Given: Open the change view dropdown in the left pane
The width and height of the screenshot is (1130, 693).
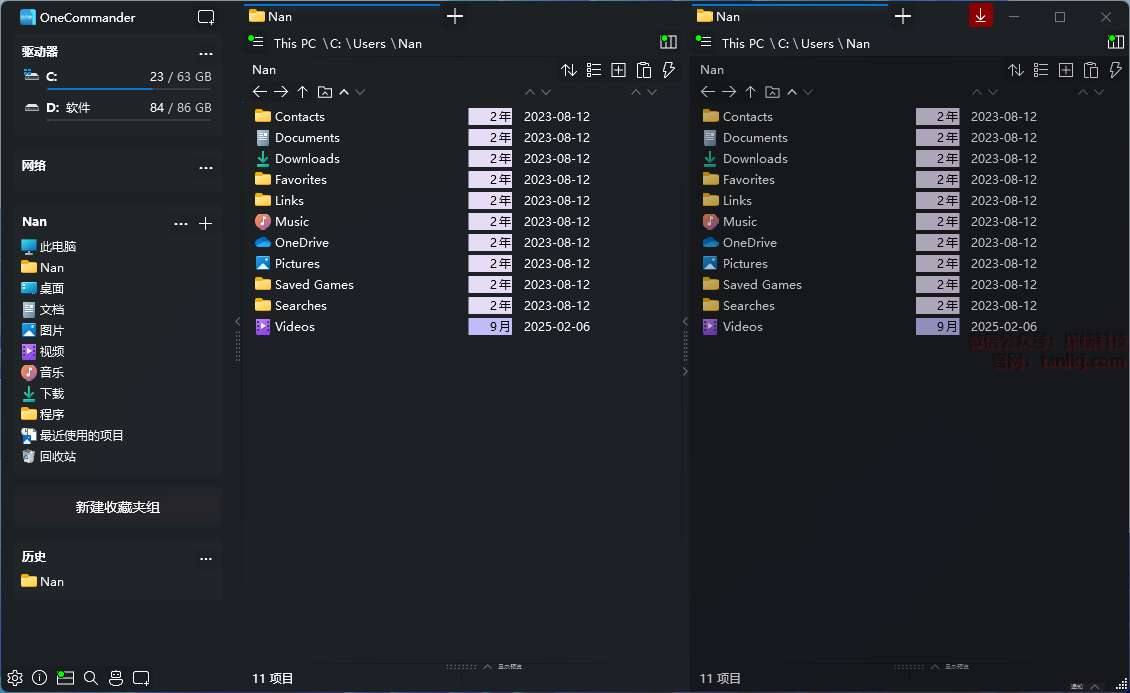Looking at the screenshot, I should coord(594,70).
